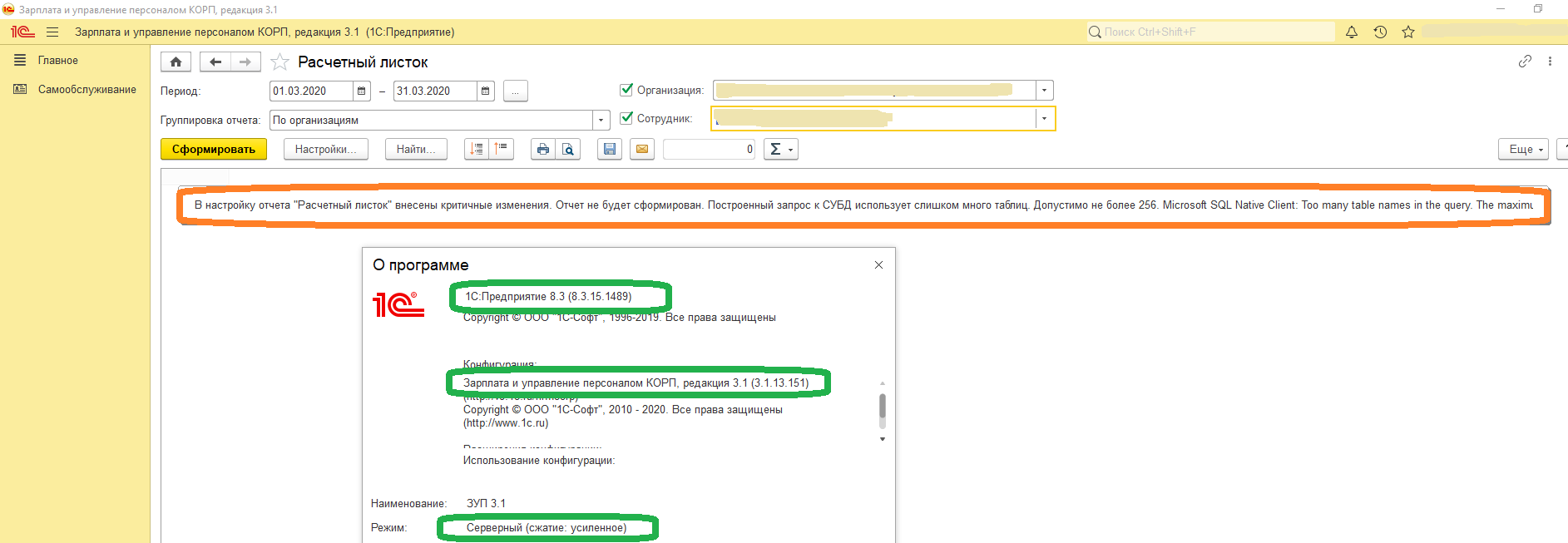Open print preview icon
Image resolution: width=1568 pixels, height=543 pixels.
click(x=568, y=149)
